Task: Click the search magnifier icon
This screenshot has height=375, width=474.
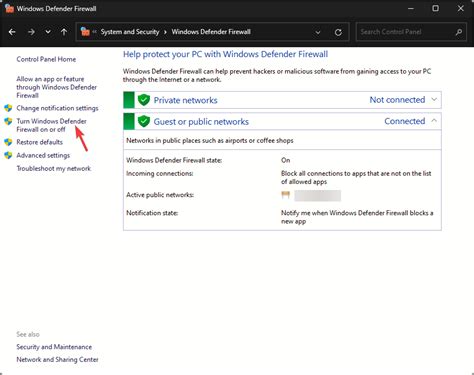Action: (x=459, y=32)
